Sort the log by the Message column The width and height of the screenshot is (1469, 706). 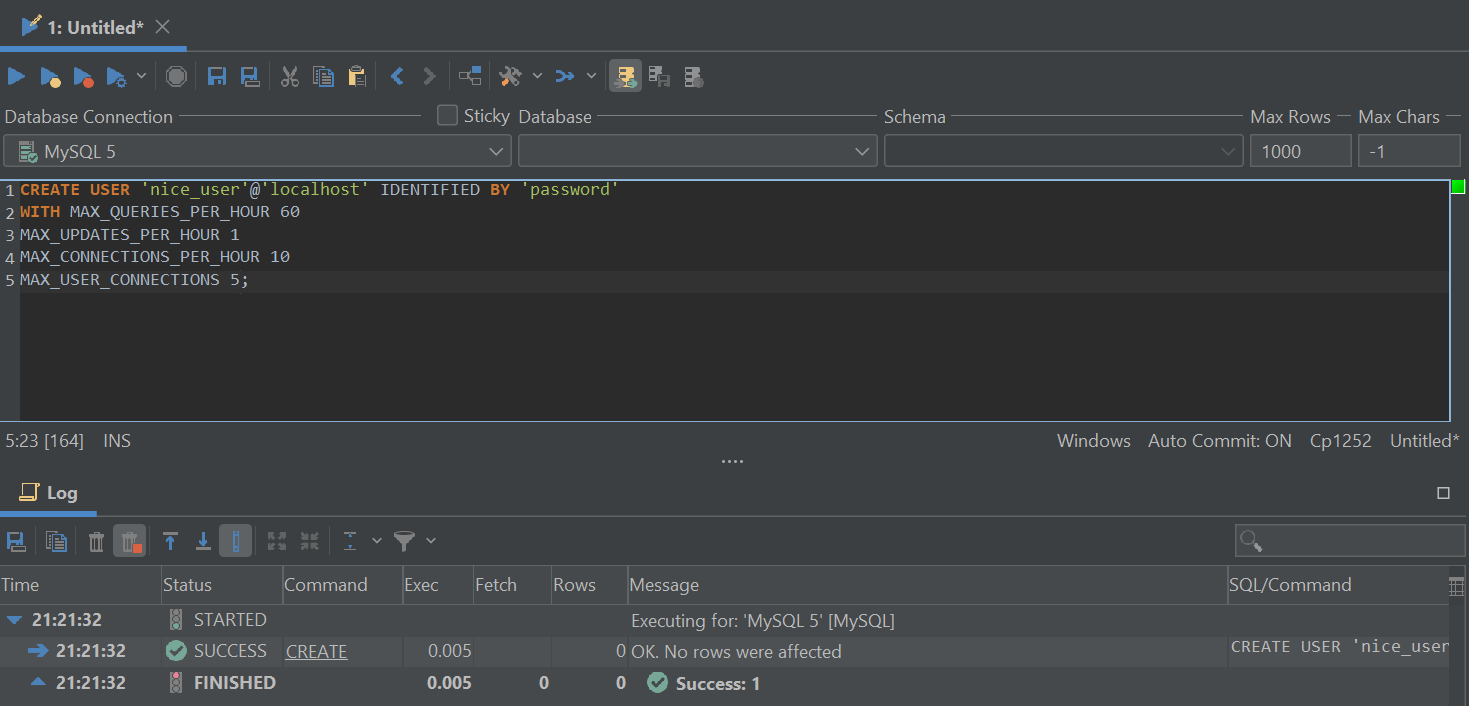[927, 585]
